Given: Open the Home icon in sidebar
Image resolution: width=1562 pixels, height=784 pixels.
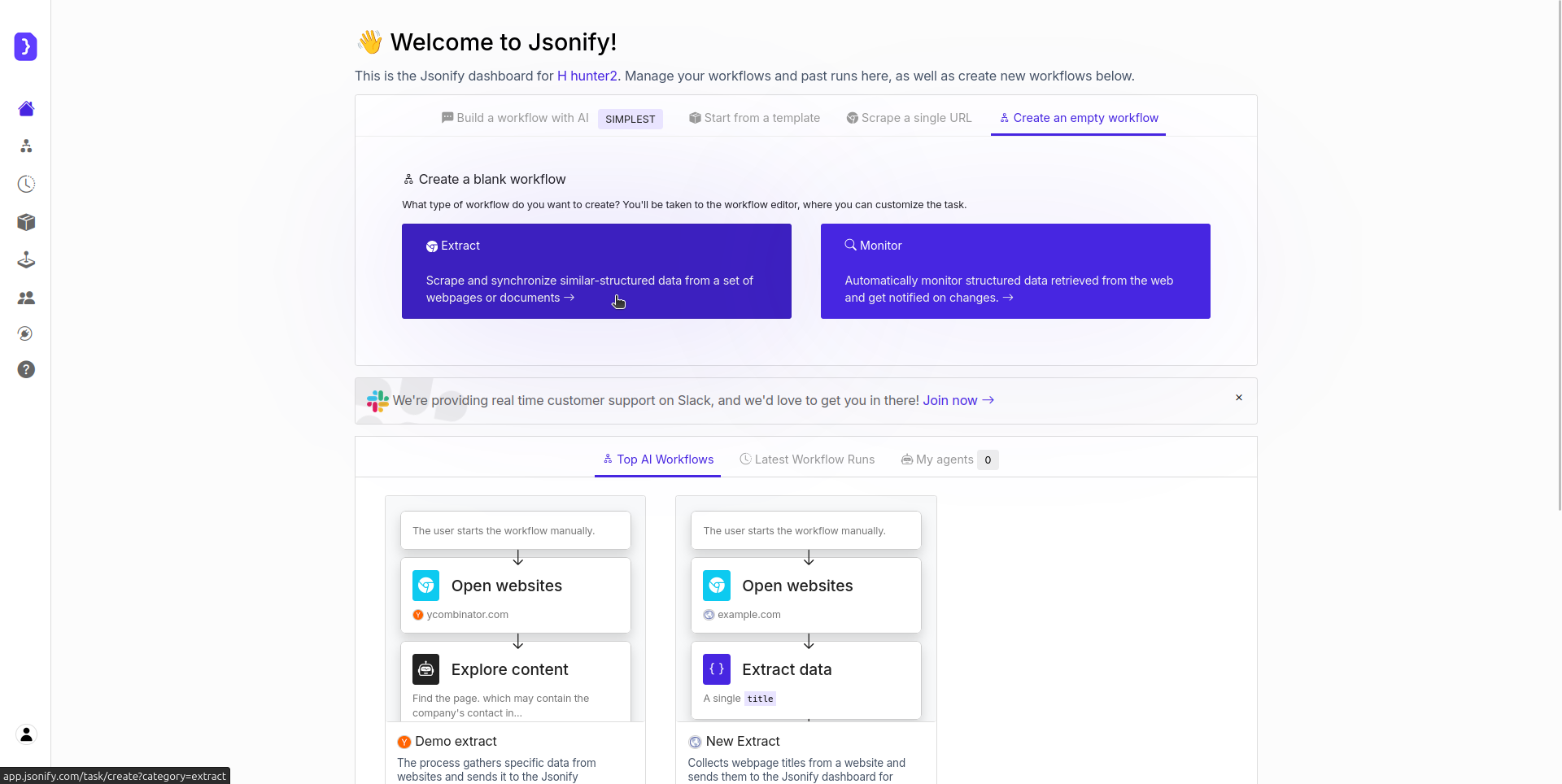Looking at the screenshot, I should point(25,108).
